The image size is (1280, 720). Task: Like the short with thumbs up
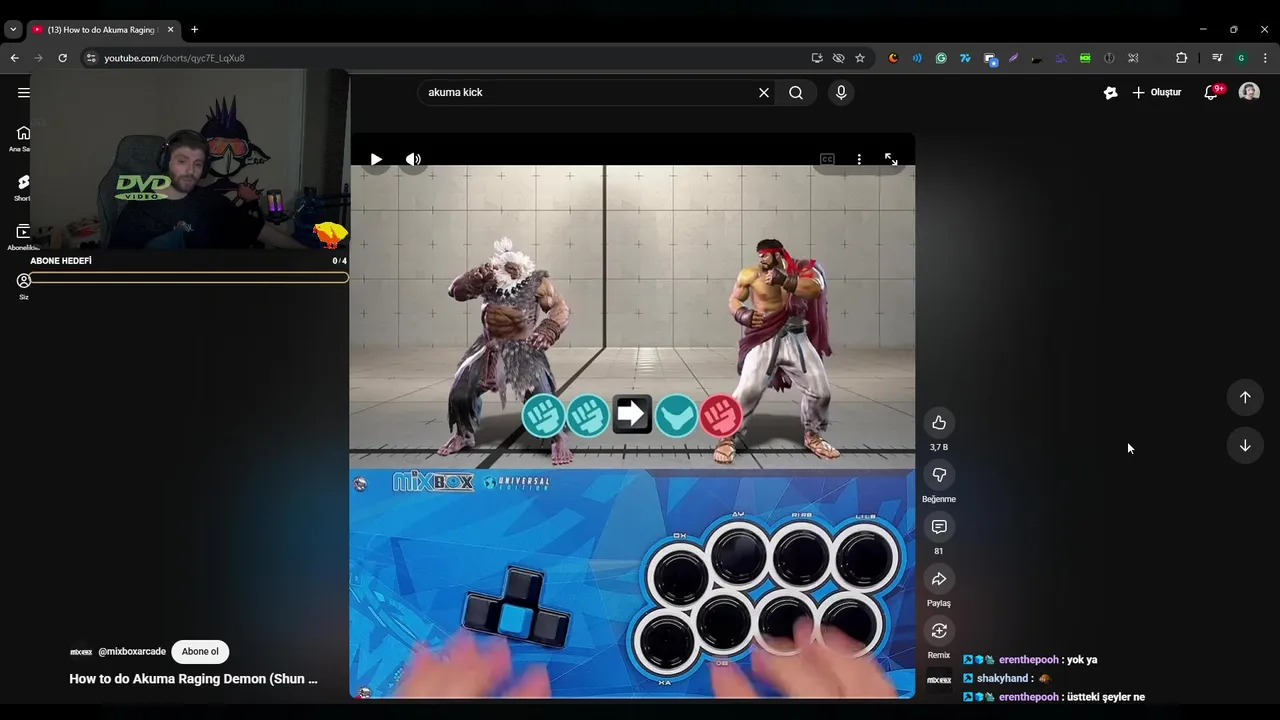pyautogui.click(x=939, y=422)
